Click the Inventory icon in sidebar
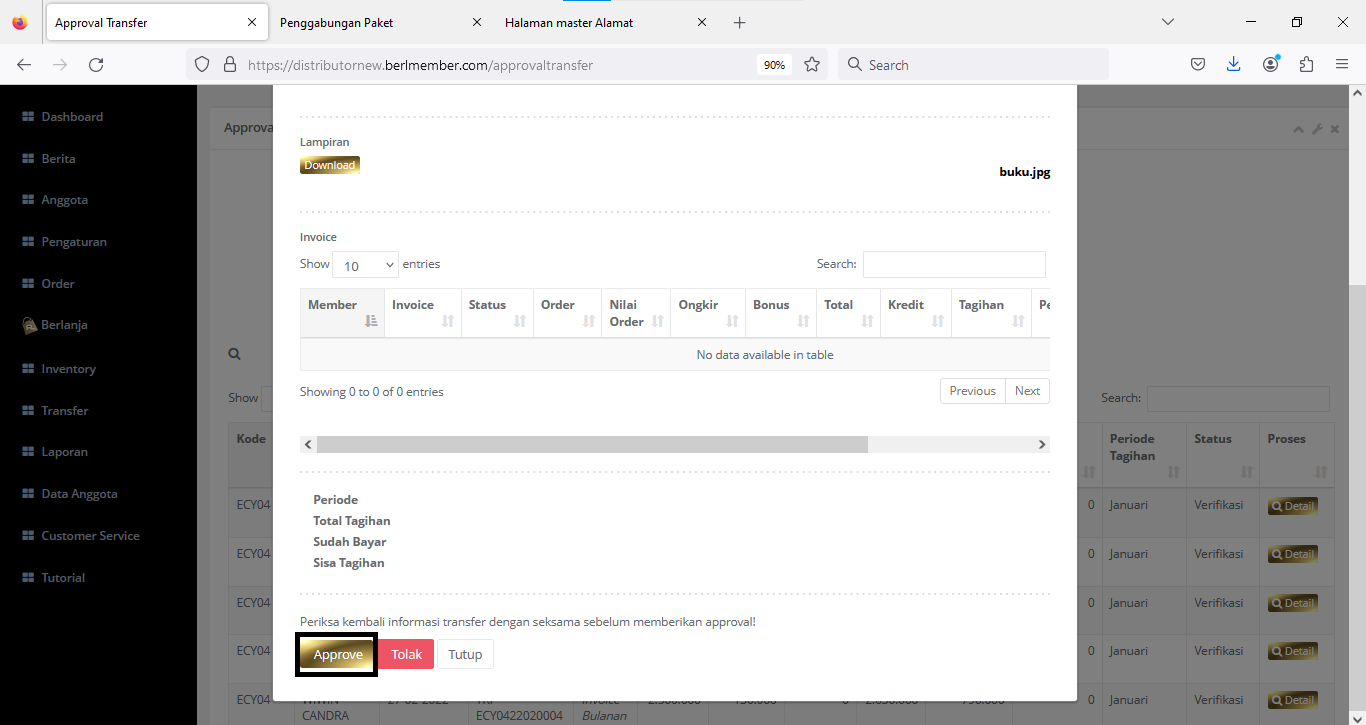Screen dimensions: 1366x725 point(28,369)
